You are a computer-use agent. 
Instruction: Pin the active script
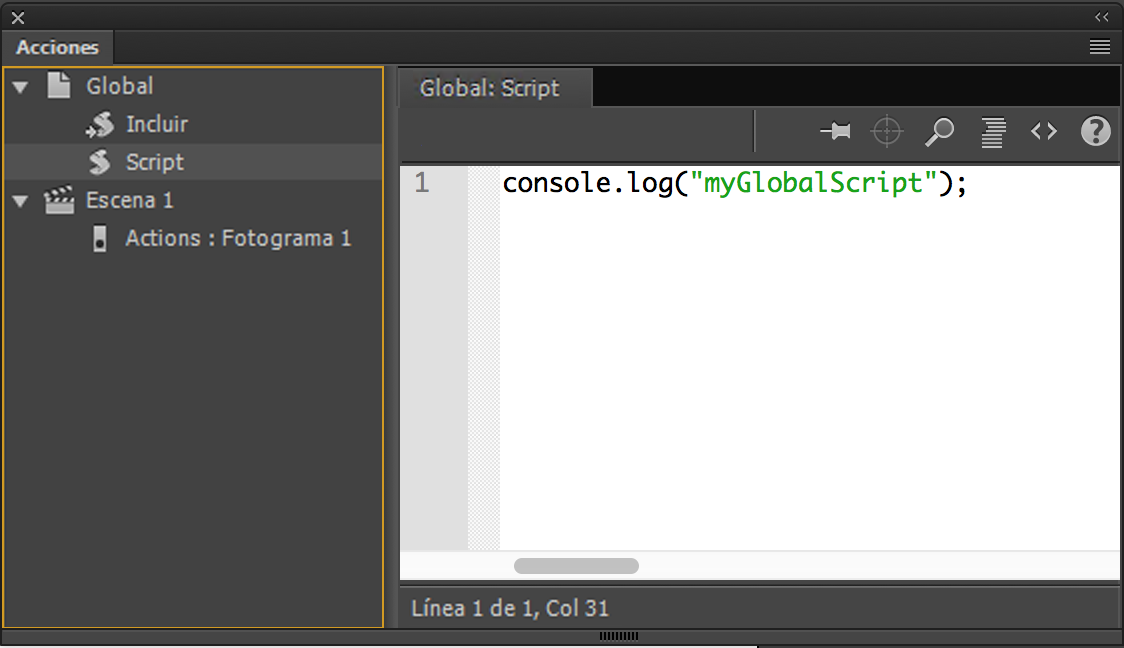pyautogui.click(x=835, y=131)
